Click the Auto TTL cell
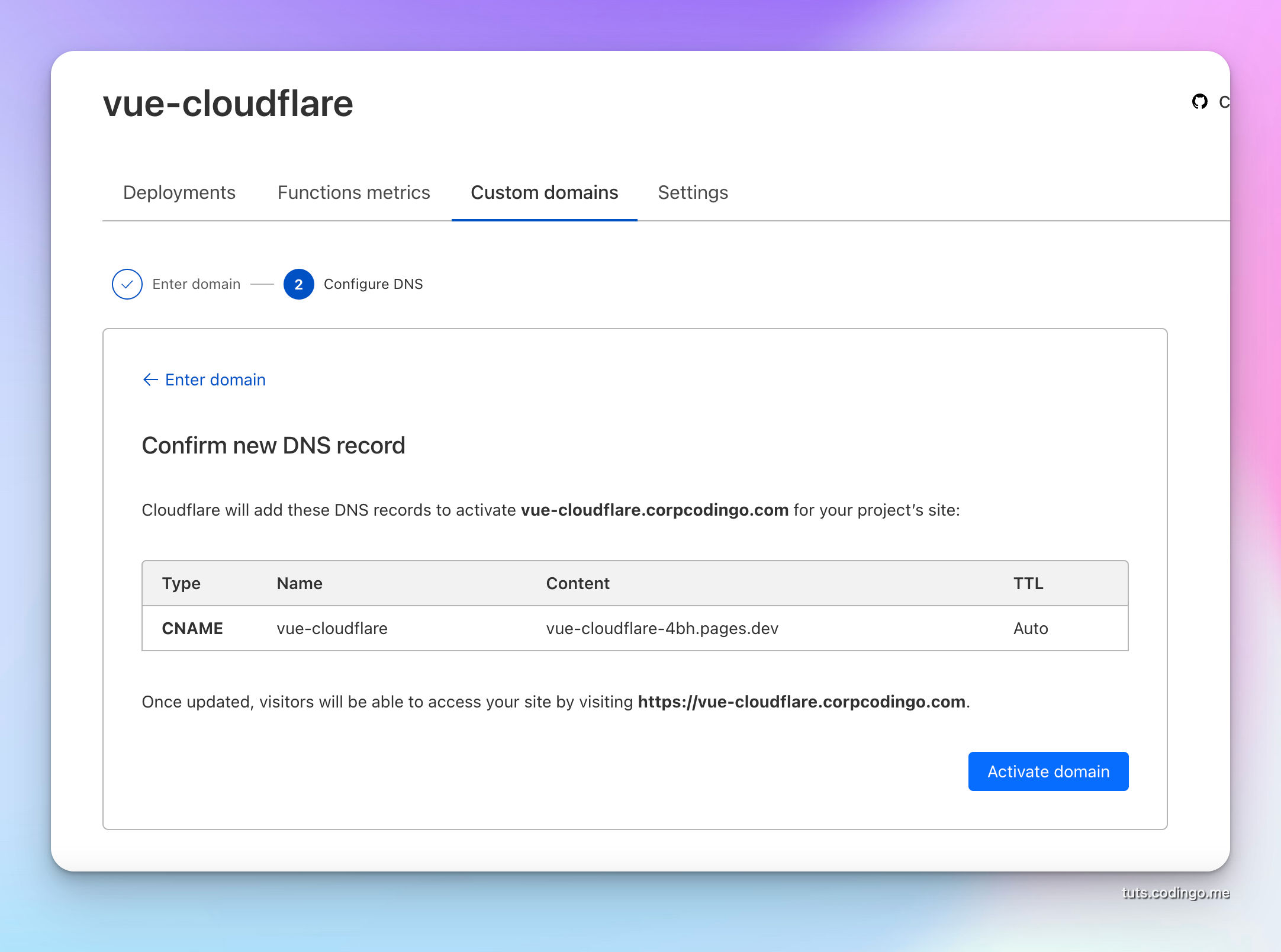 1030,628
